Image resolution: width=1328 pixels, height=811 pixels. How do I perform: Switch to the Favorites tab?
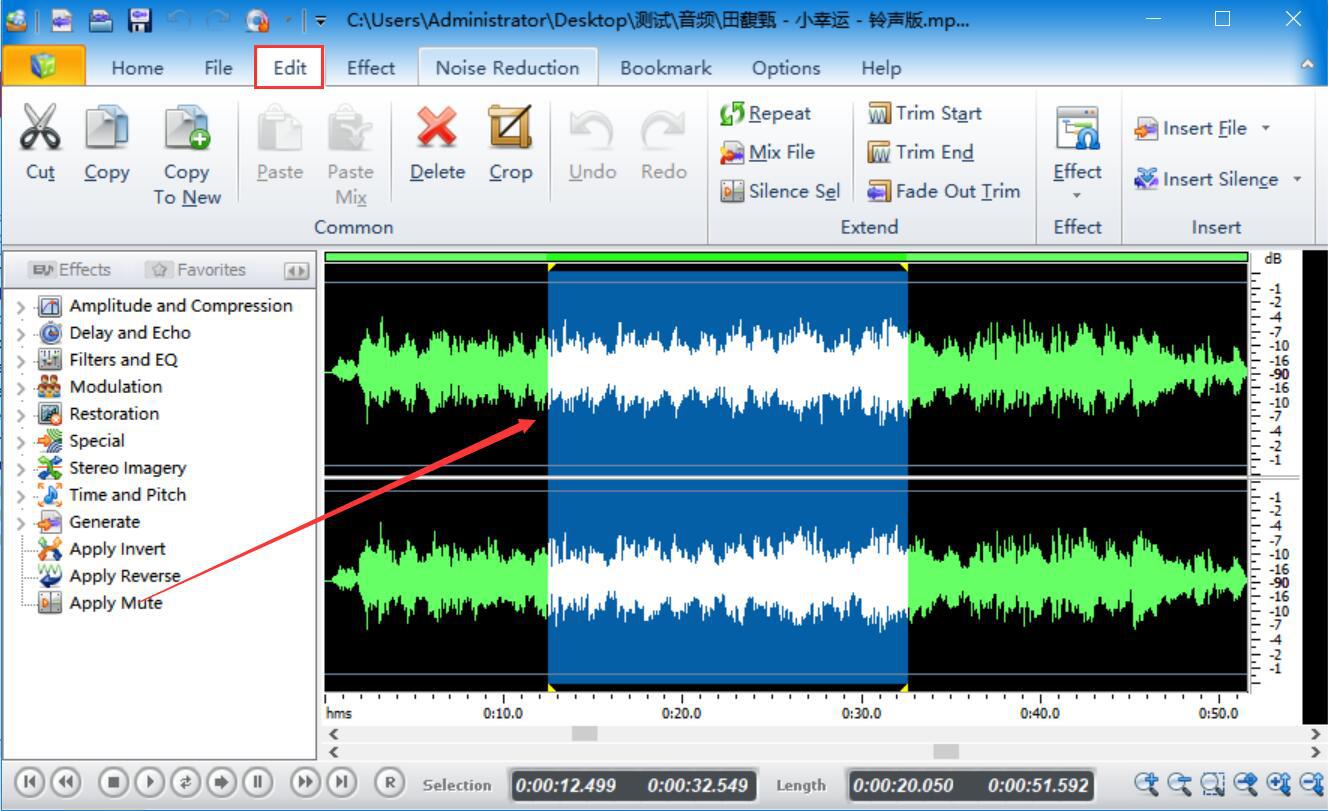(199, 269)
